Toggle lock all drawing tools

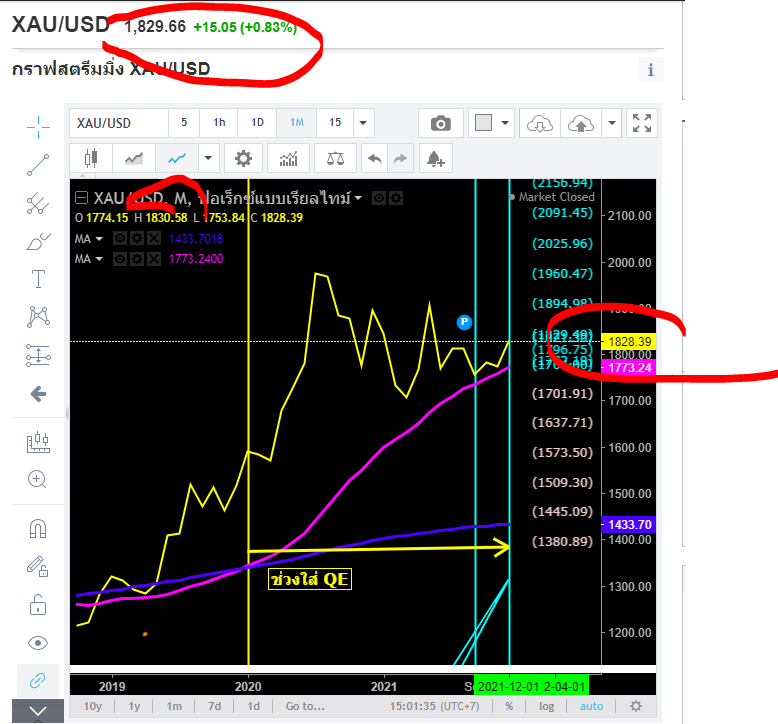tap(38, 604)
